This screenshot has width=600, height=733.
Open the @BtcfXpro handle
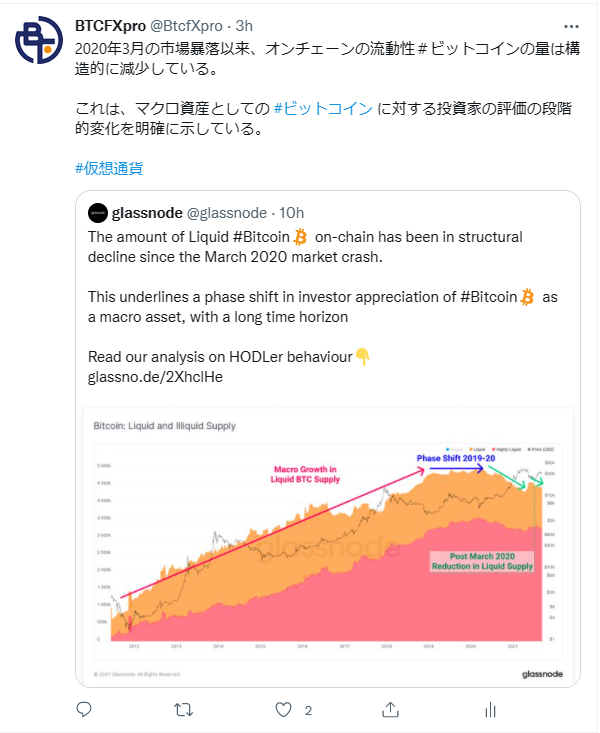tap(186, 26)
